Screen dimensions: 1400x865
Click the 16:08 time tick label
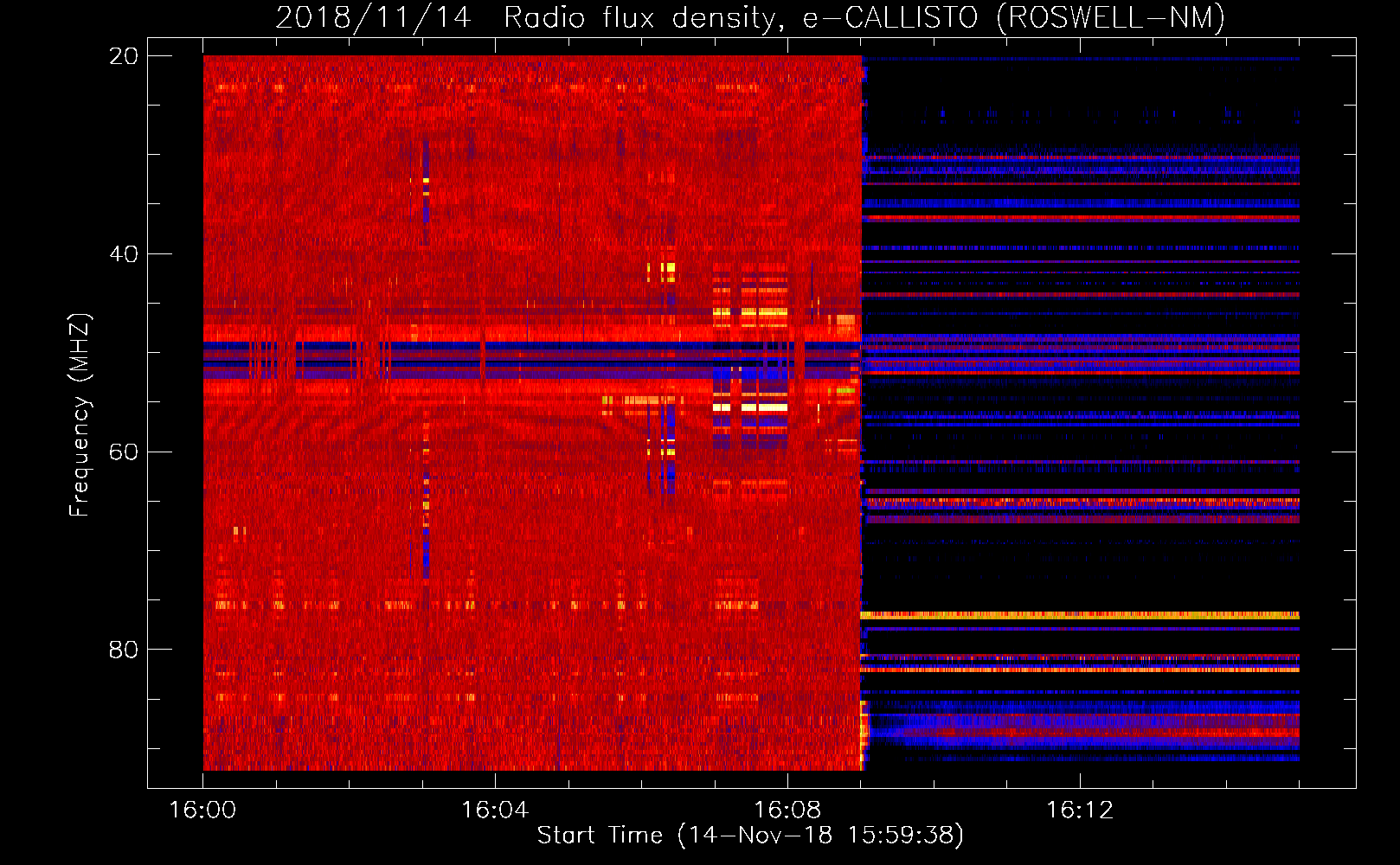click(x=787, y=811)
